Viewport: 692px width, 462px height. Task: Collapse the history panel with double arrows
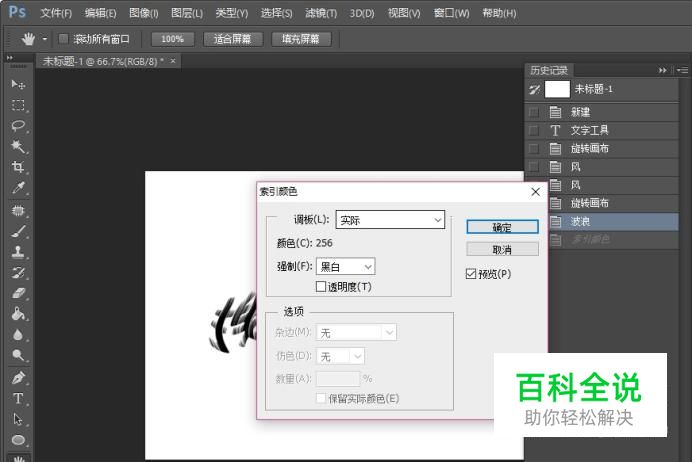[x=662, y=70]
